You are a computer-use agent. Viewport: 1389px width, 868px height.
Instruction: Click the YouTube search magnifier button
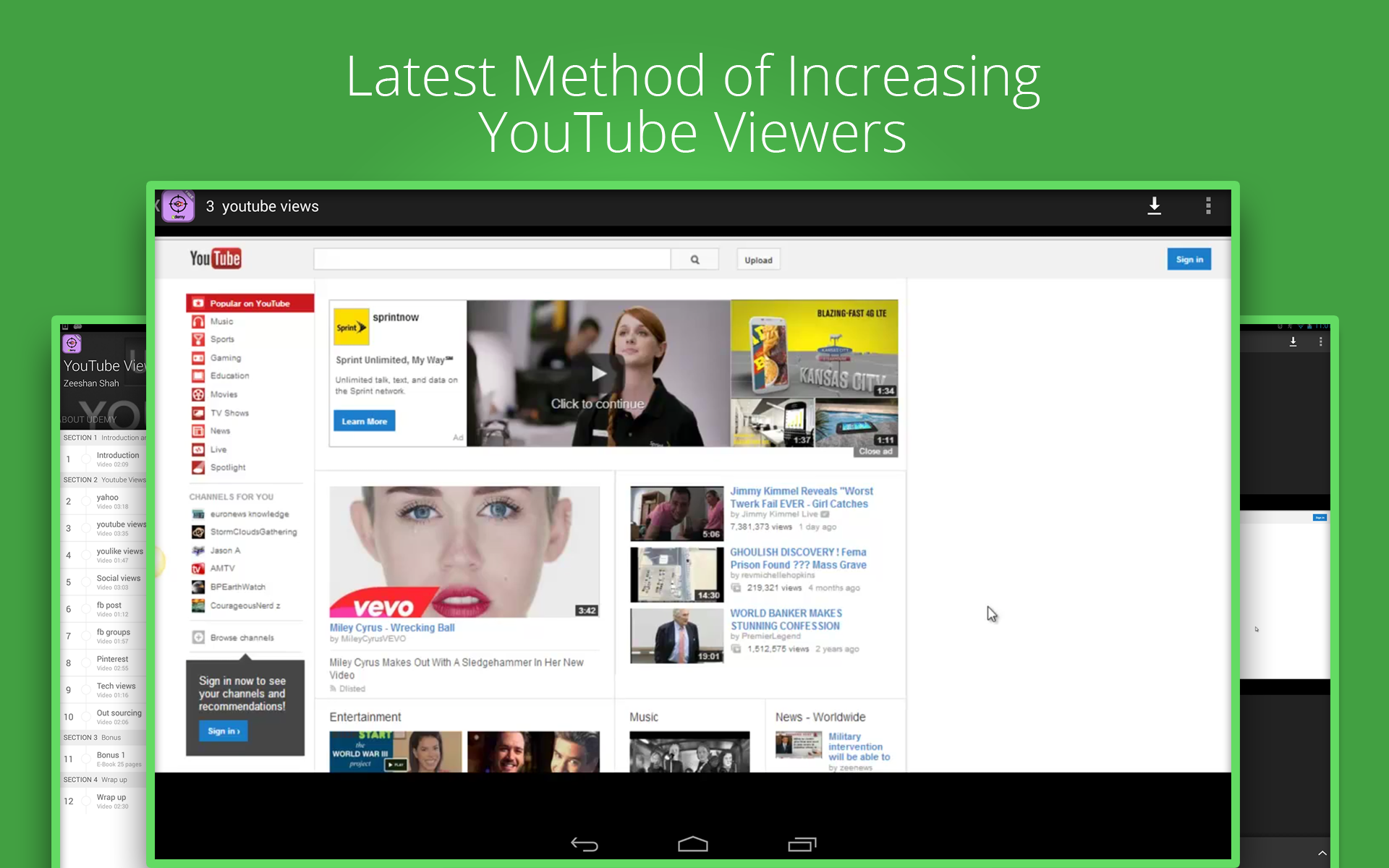694,260
